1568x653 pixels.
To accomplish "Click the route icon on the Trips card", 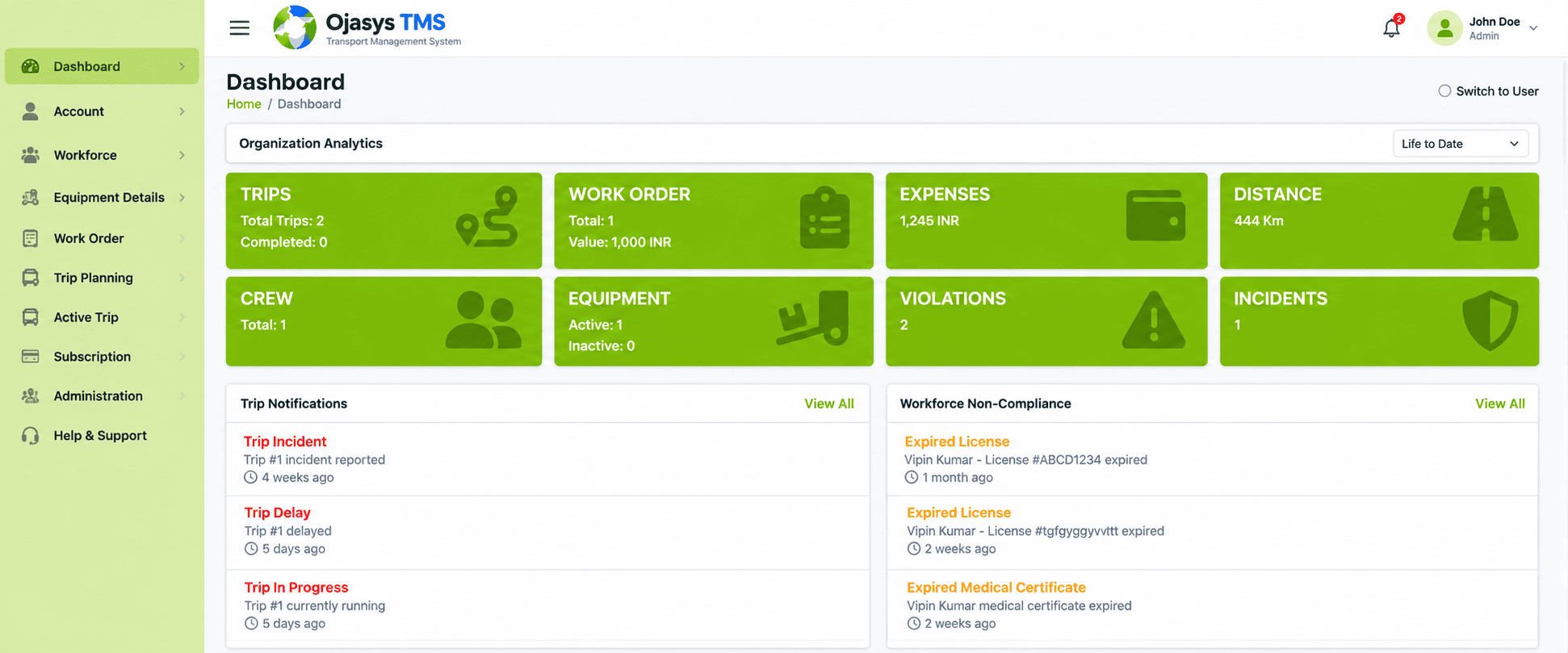I will [487, 217].
